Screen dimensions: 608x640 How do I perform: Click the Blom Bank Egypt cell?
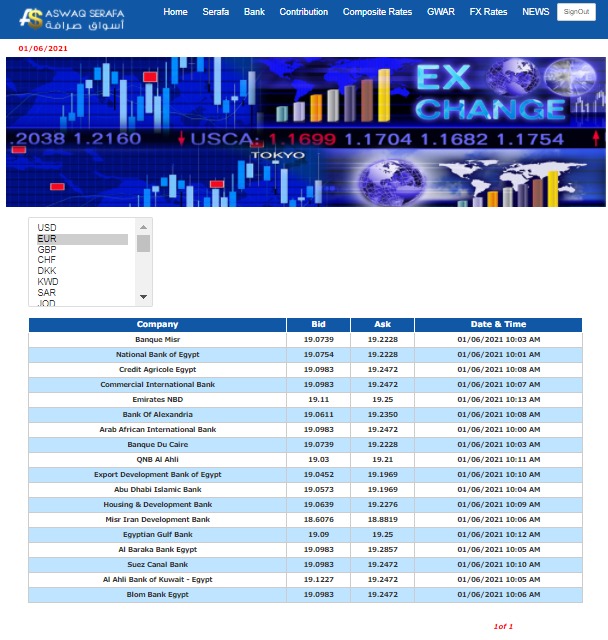coord(158,595)
